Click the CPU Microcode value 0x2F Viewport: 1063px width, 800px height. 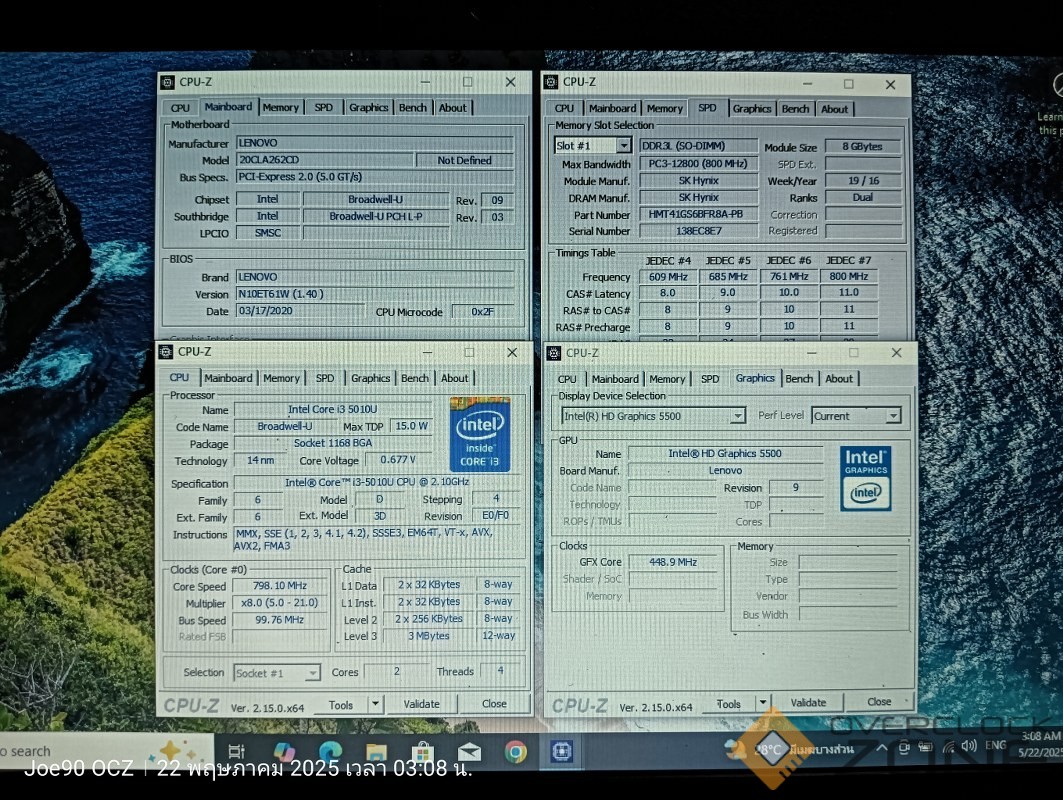point(483,312)
